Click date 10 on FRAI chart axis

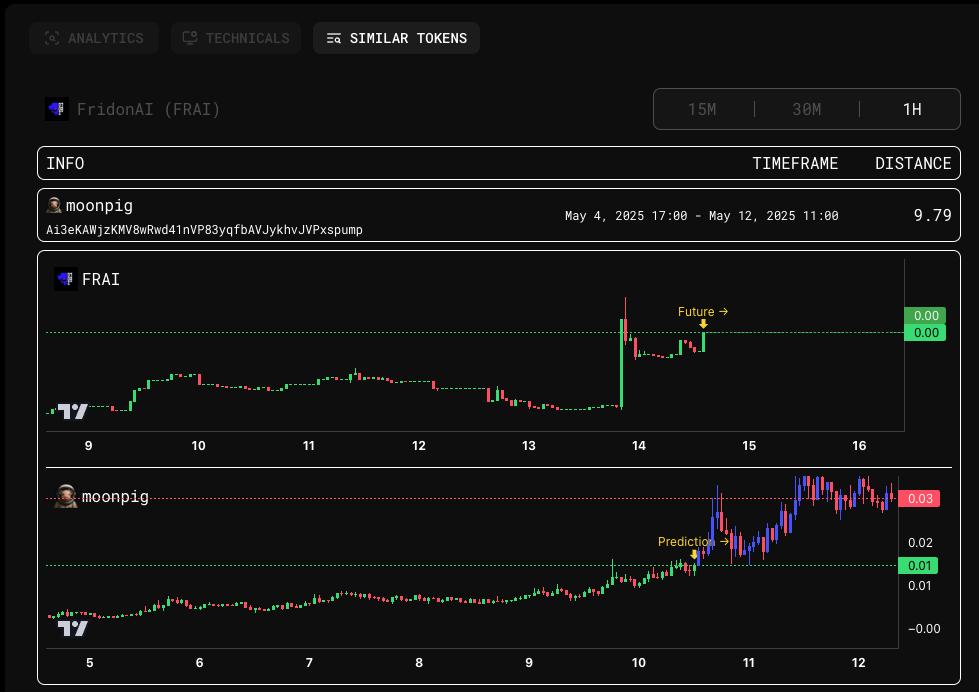coord(199,446)
